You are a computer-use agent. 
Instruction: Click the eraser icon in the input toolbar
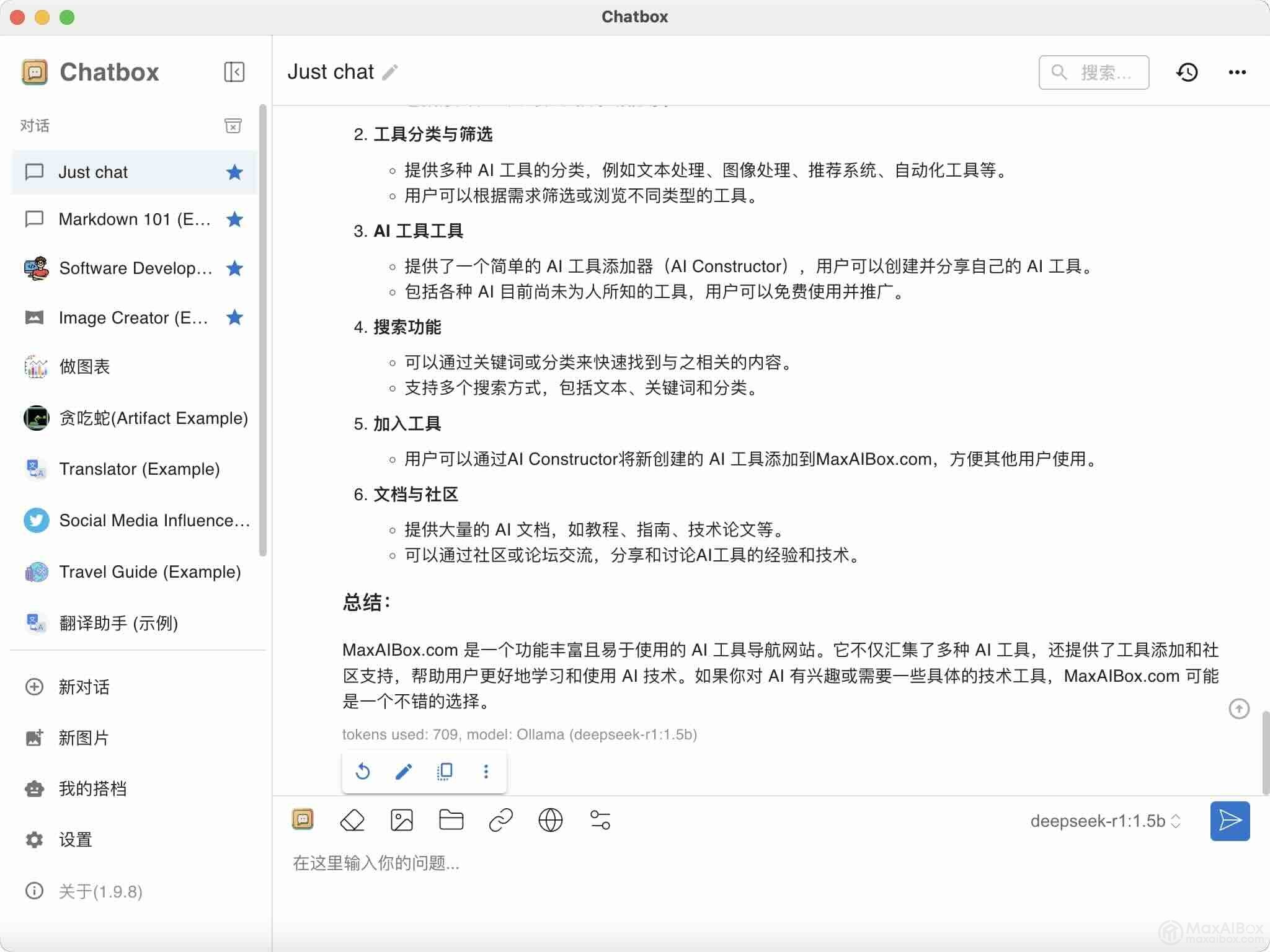pyautogui.click(x=352, y=820)
